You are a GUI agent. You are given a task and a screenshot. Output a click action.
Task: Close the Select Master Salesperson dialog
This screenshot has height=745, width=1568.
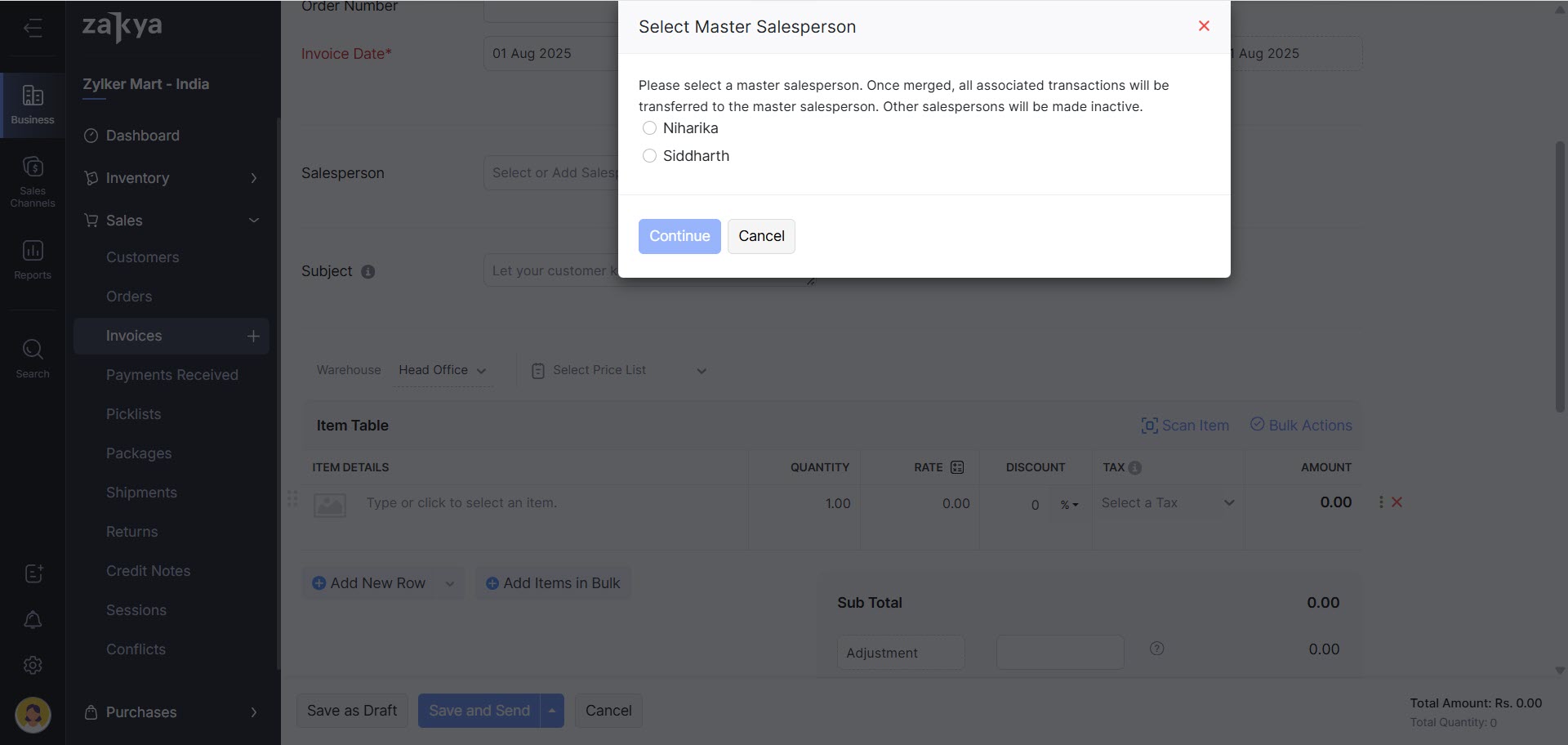1203,26
